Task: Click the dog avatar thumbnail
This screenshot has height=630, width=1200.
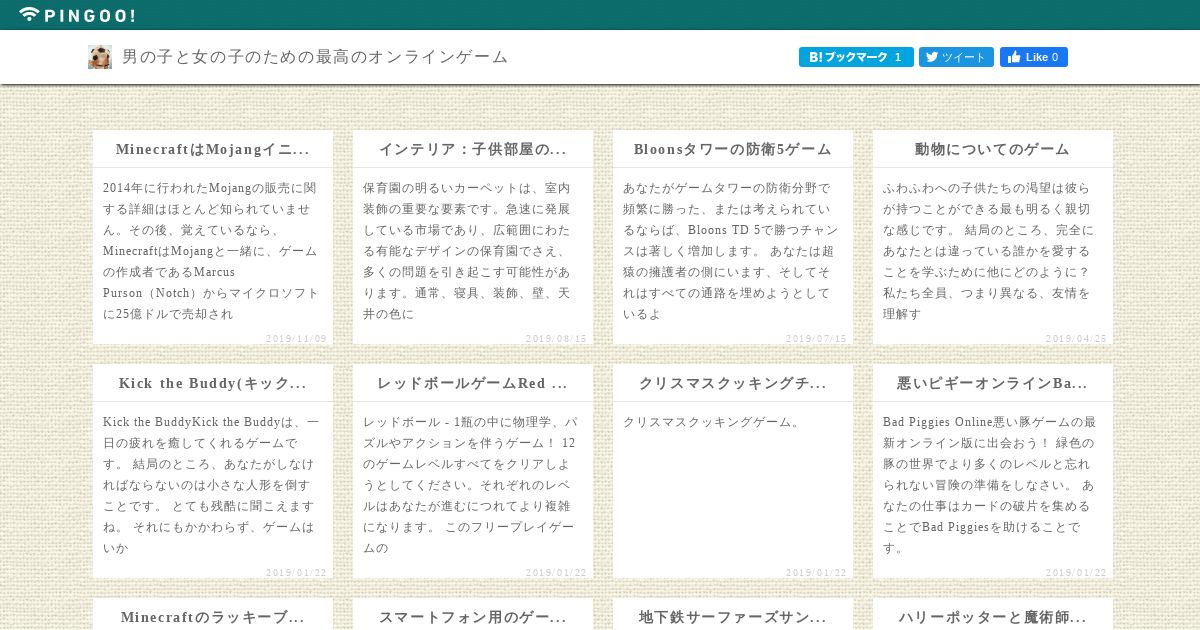Action: tap(99, 57)
